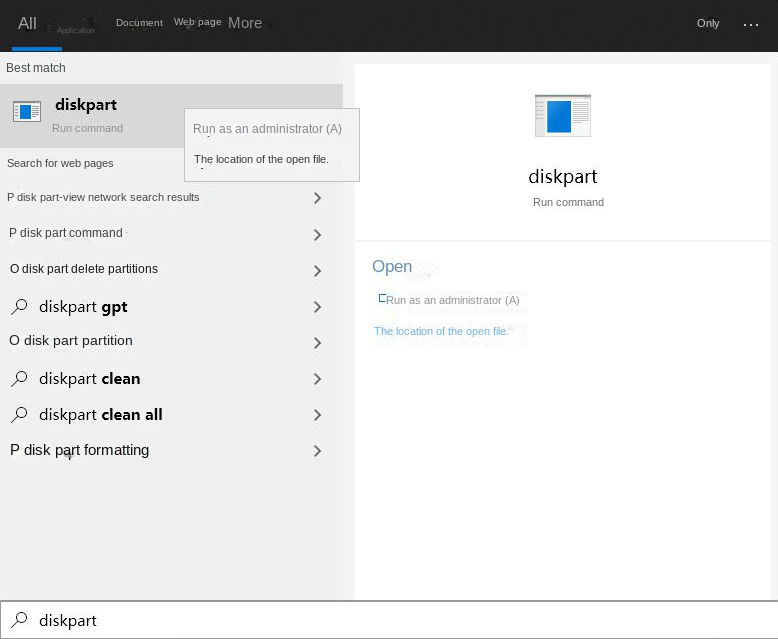Screen dimensions: 778x639
Task: Expand the disk part command suggestion chevron
Action: [x=317, y=235]
